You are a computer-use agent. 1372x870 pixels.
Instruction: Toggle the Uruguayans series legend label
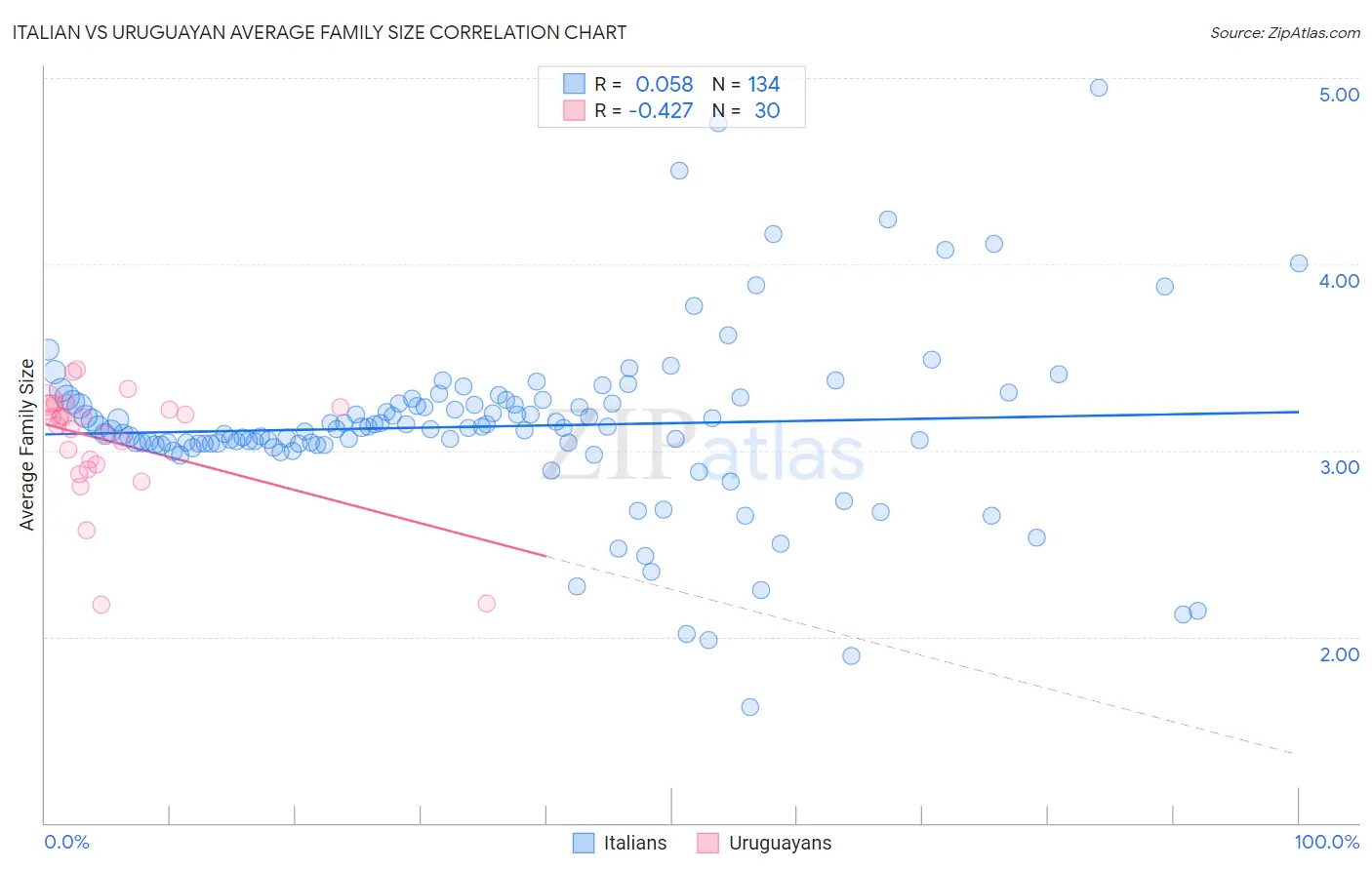click(x=781, y=843)
